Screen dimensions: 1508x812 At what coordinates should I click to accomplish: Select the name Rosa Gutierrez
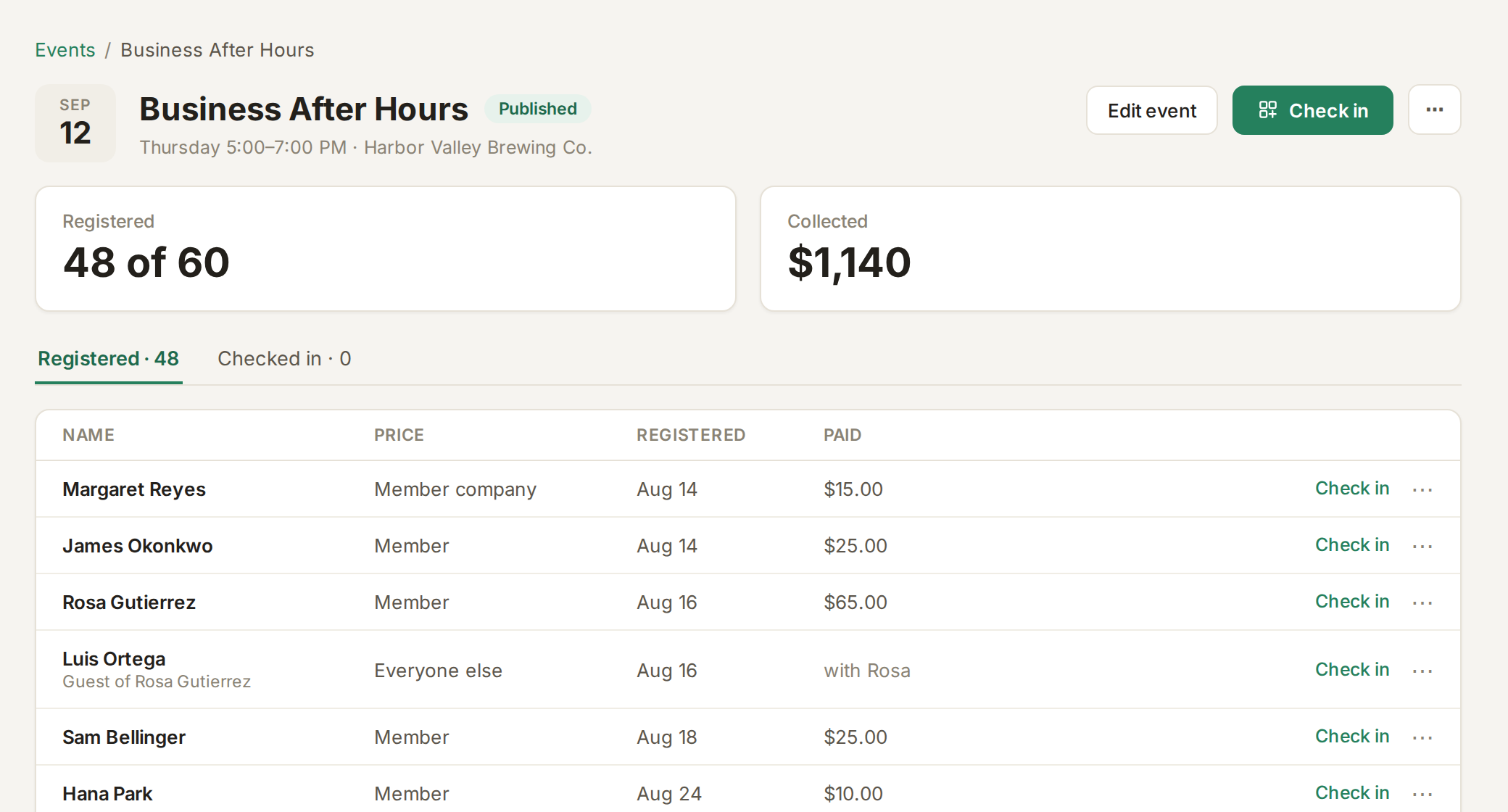tap(129, 602)
